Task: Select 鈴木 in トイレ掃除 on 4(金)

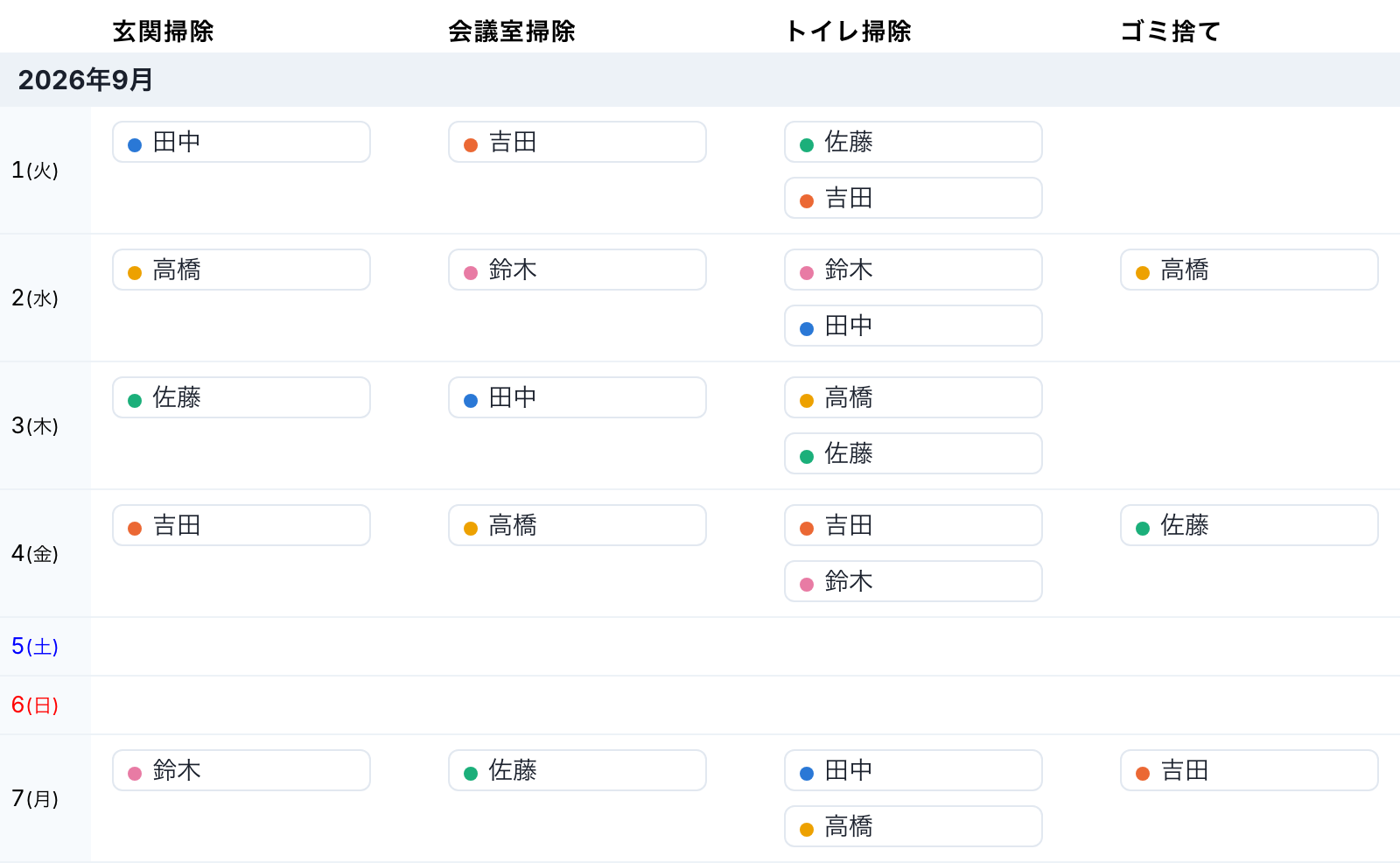Action: (x=913, y=581)
